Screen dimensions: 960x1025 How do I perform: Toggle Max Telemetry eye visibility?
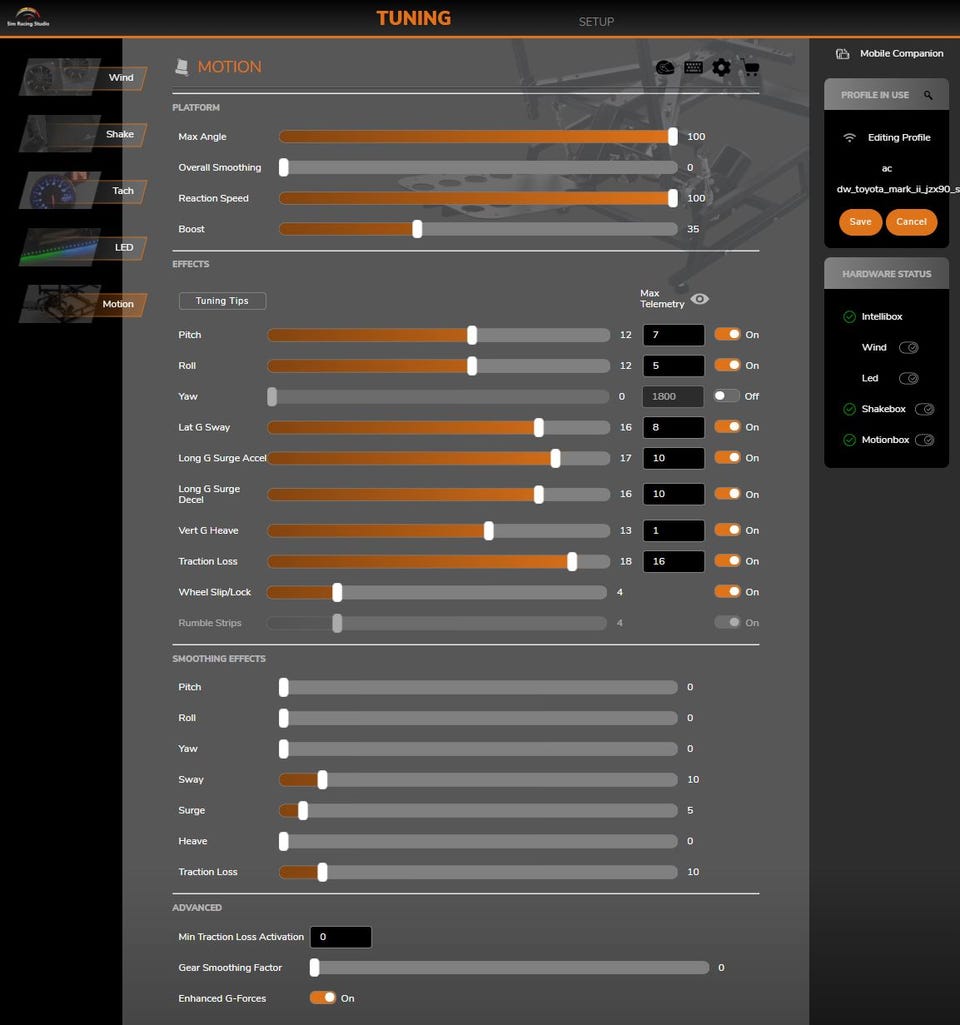pyautogui.click(x=700, y=299)
